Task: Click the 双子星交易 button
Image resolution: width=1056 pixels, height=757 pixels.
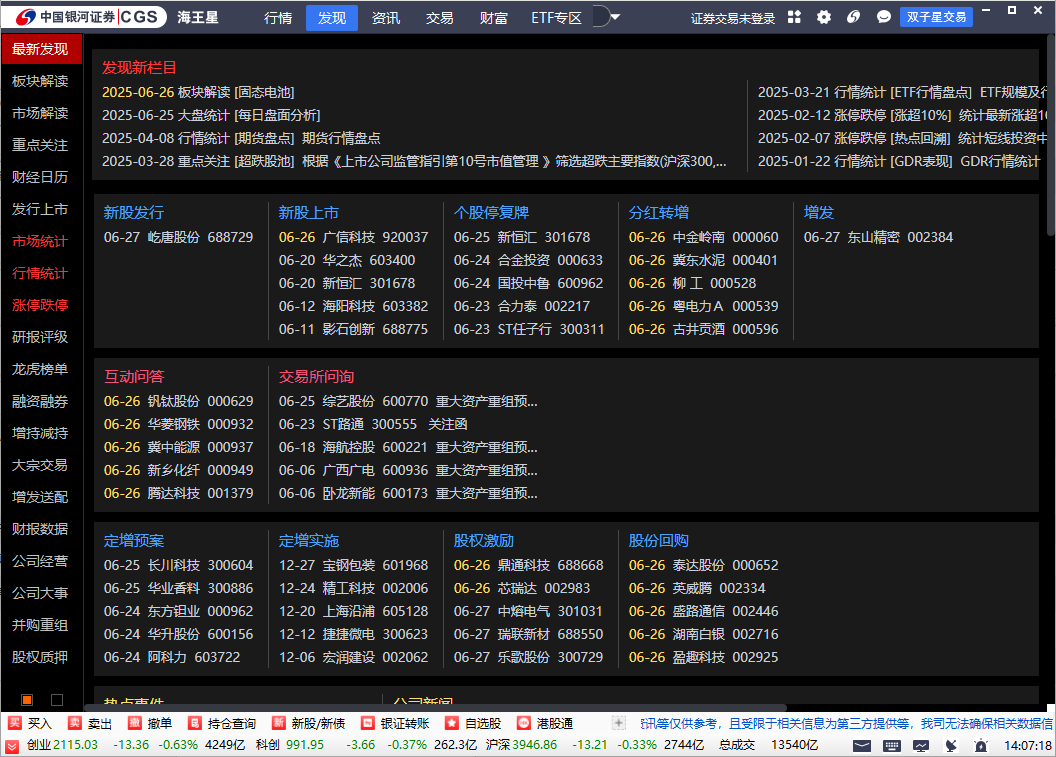Action: tap(936, 17)
